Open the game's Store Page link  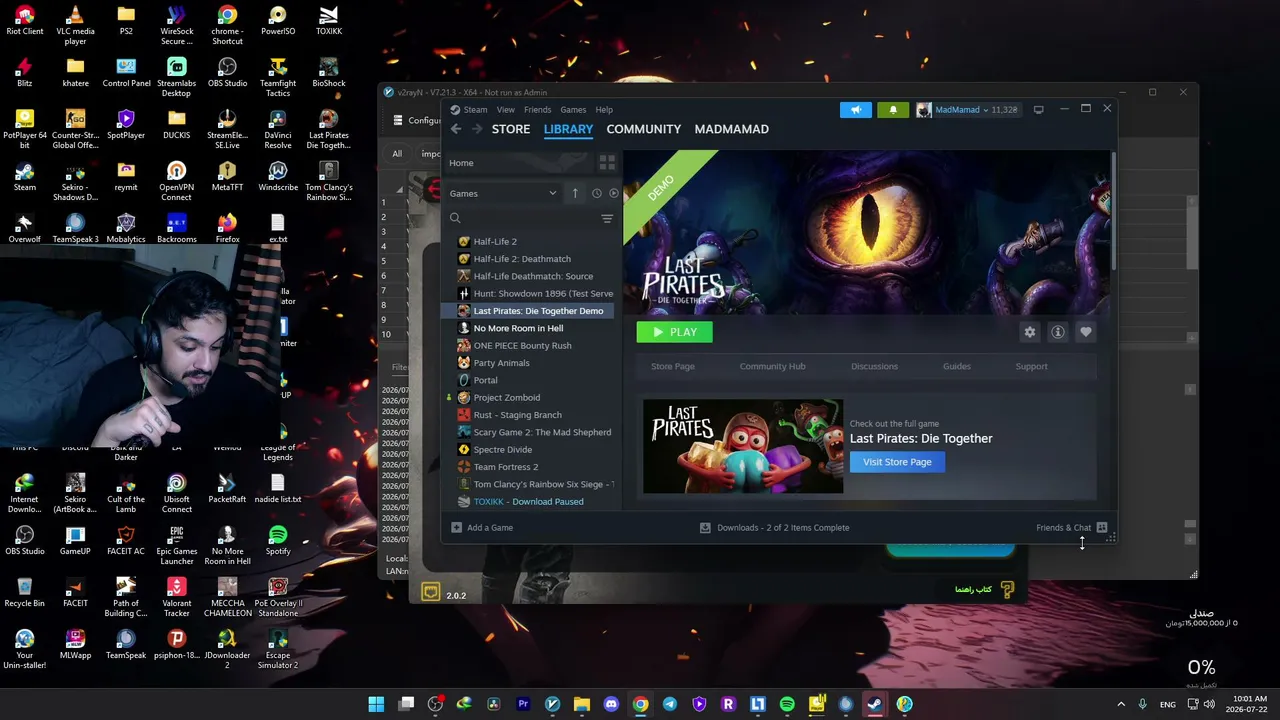(x=673, y=366)
